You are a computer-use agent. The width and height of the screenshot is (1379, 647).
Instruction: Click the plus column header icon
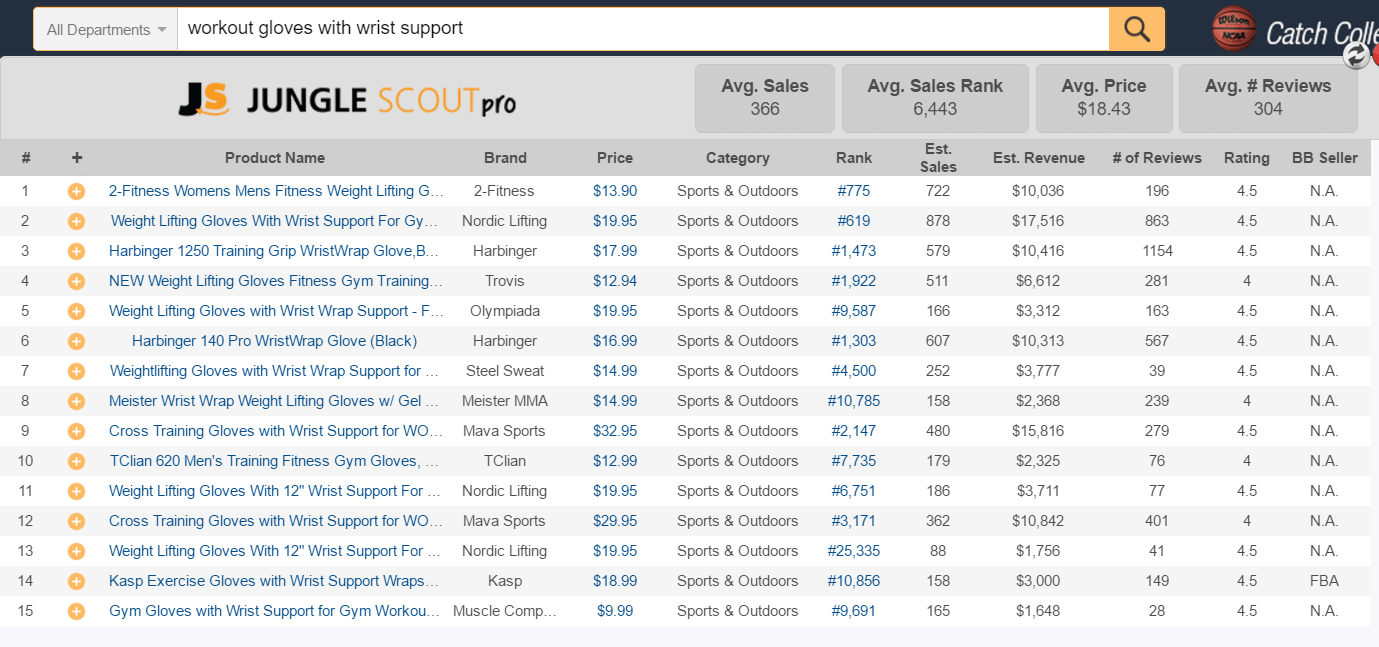77,158
